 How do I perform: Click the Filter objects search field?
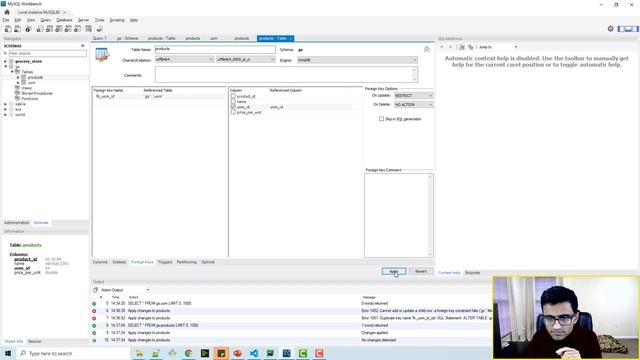(47, 53)
